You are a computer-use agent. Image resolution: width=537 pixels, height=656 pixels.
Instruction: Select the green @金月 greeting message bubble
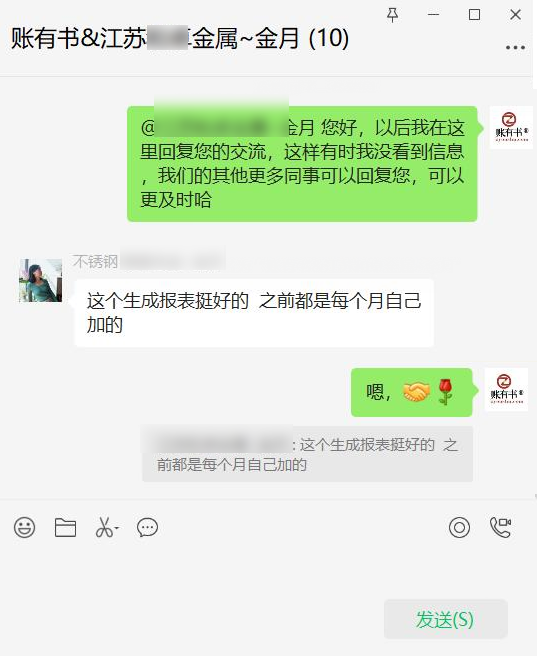tap(302, 164)
